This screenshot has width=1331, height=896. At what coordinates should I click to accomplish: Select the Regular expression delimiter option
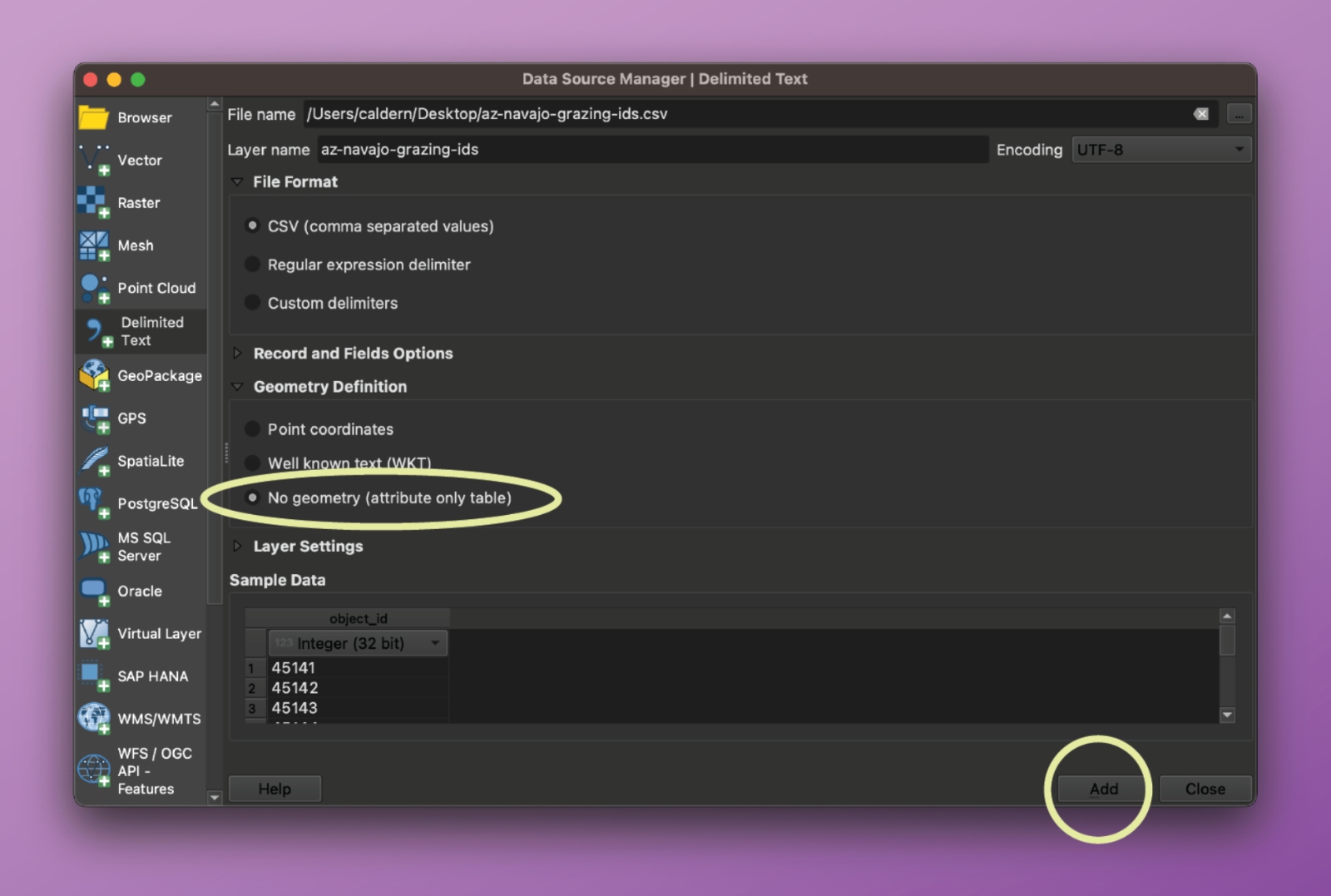[253, 265]
